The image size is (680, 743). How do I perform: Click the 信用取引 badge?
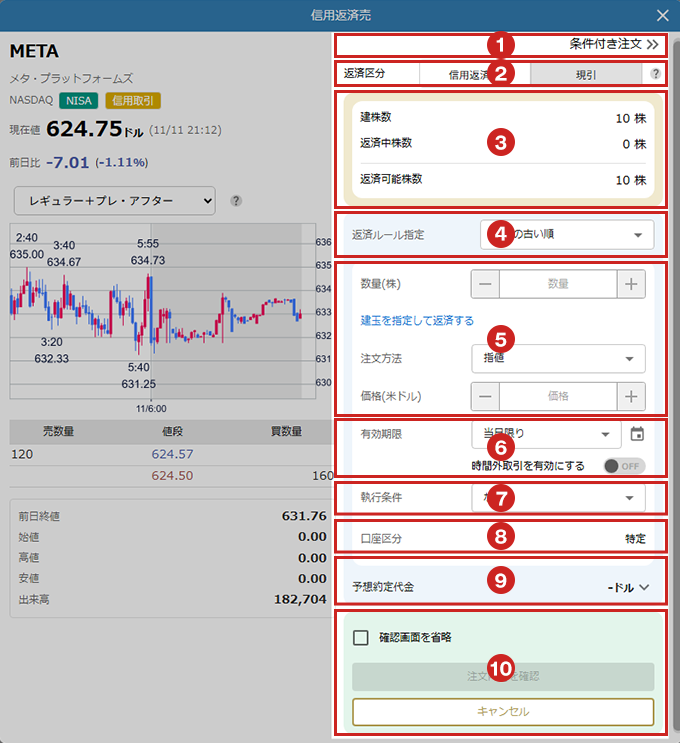coord(133,100)
